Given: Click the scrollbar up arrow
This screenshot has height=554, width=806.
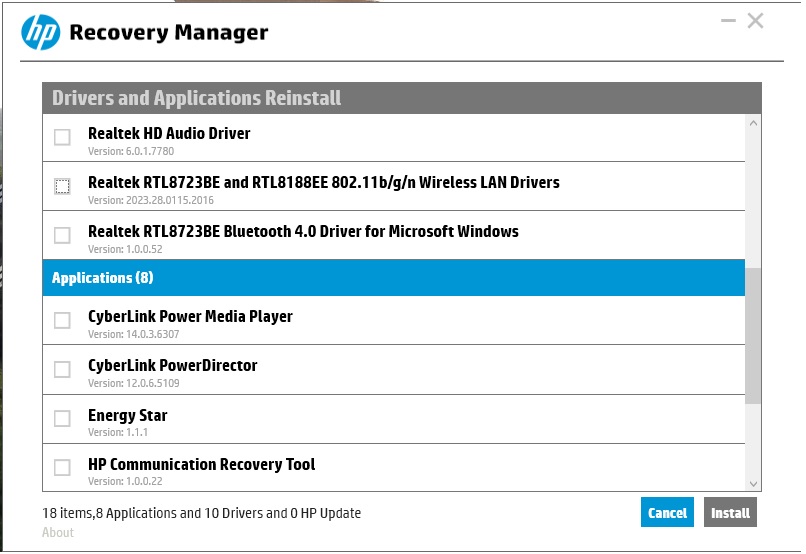Looking at the screenshot, I should coord(753,124).
